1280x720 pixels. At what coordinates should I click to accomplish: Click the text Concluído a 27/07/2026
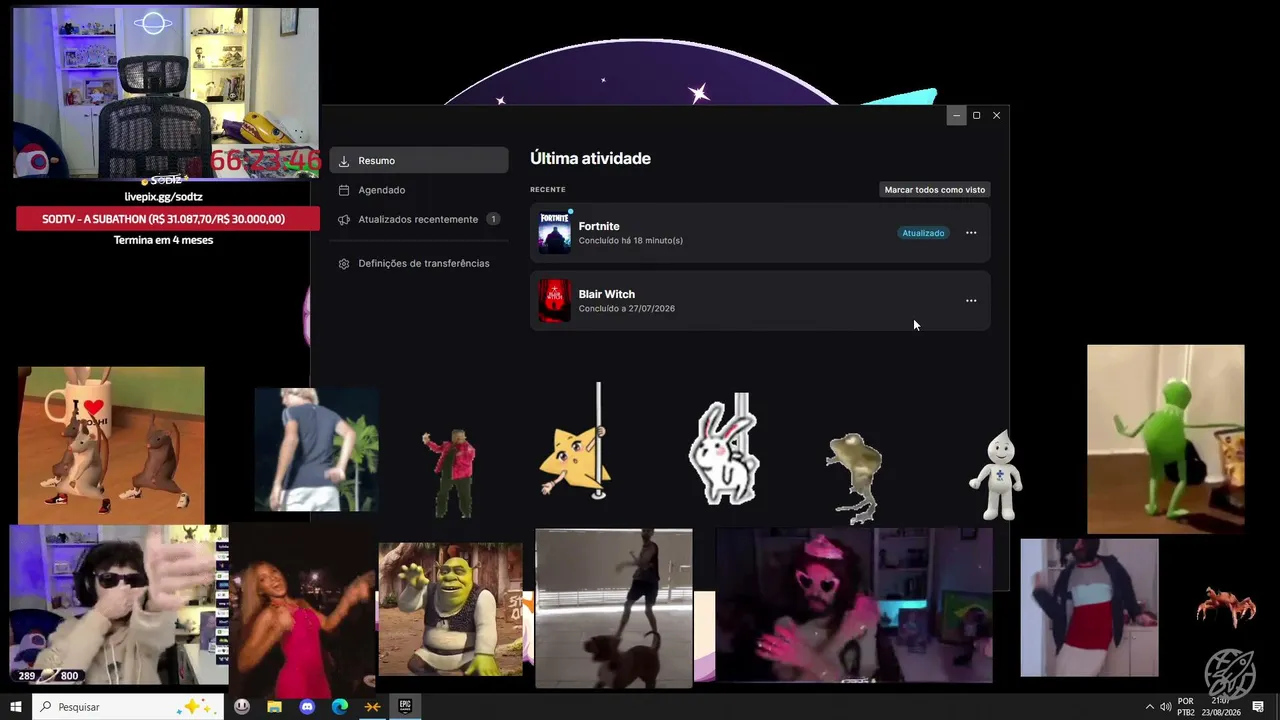click(x=627, y=309)
